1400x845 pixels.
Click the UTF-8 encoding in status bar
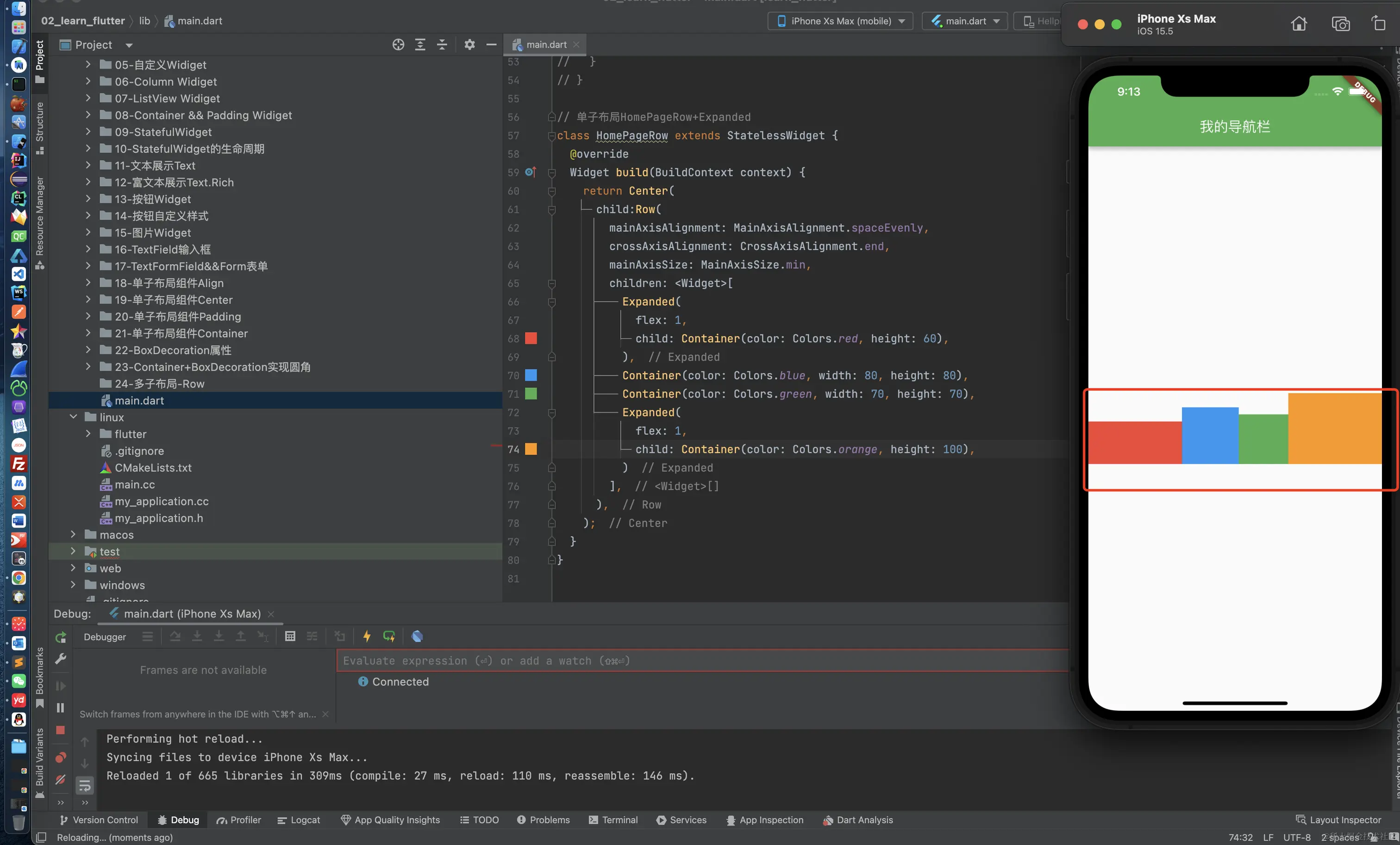(x=1297, y=838)
